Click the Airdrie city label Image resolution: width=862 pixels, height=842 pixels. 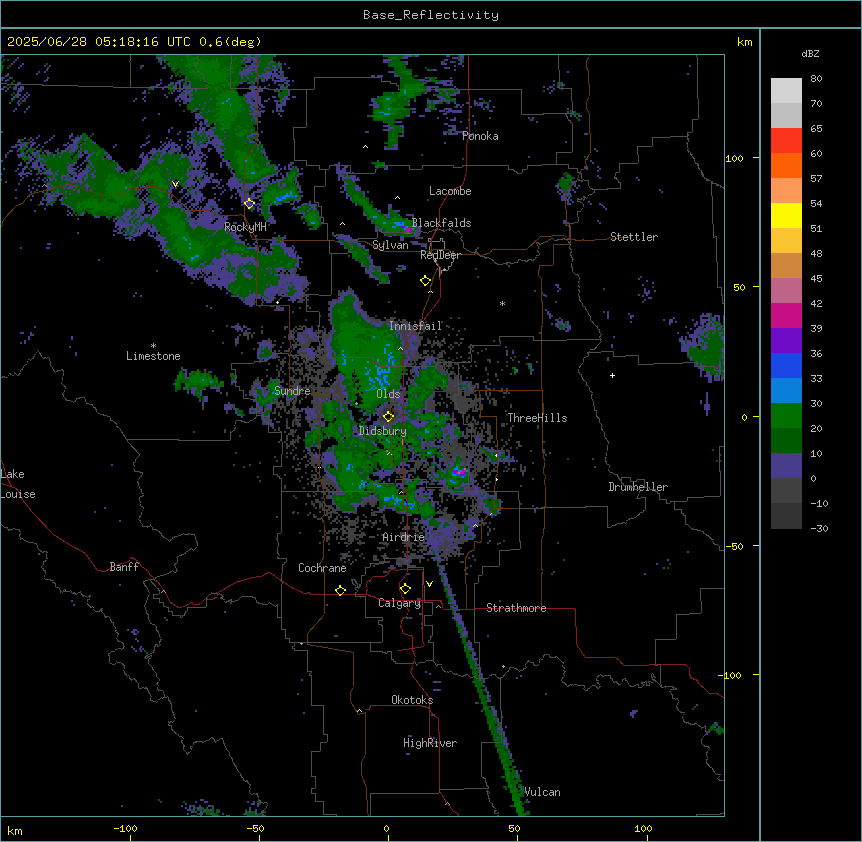(404, 537)
